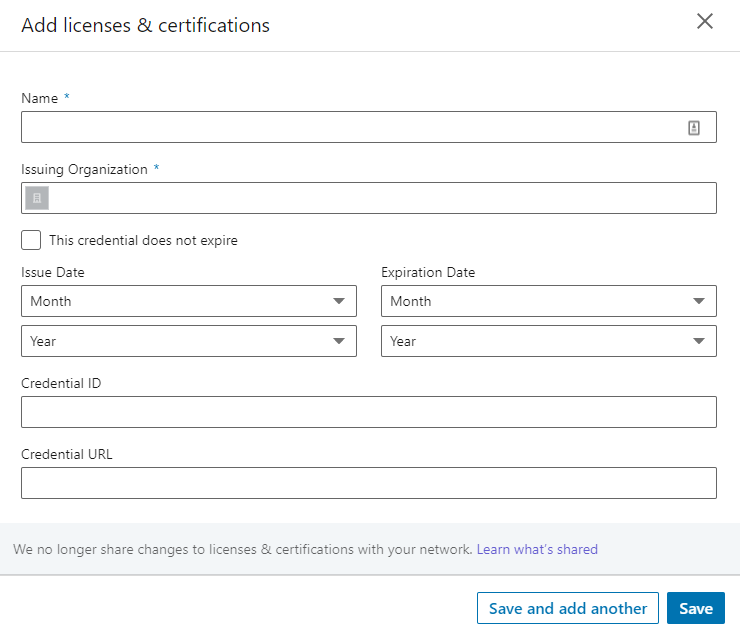Click the contact card icon in Name field
Screen dimensions: 740x639
(x=694, y=127)
